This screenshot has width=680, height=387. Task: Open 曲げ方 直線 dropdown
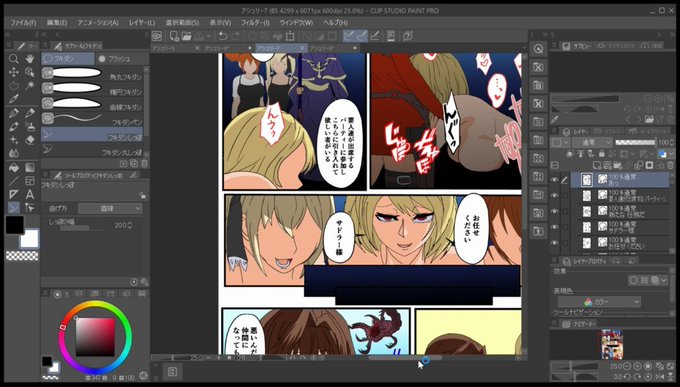[x=110, y=208]
